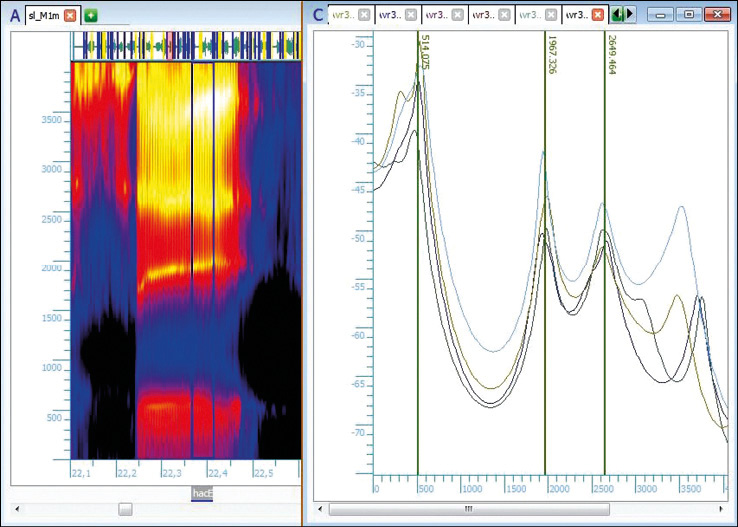Switch to the first wr3 tab
Image resolution: width=738 pixels, height=527 pixels.
tap(342, 15)
